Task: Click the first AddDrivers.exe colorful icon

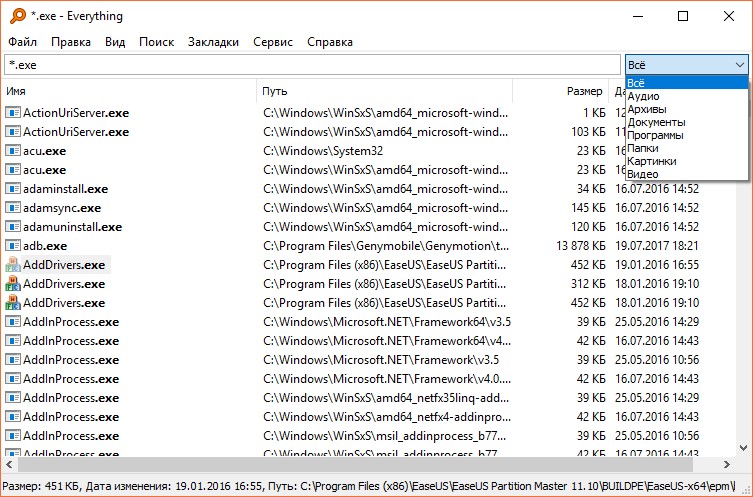Action: click(x=13, y=265)
